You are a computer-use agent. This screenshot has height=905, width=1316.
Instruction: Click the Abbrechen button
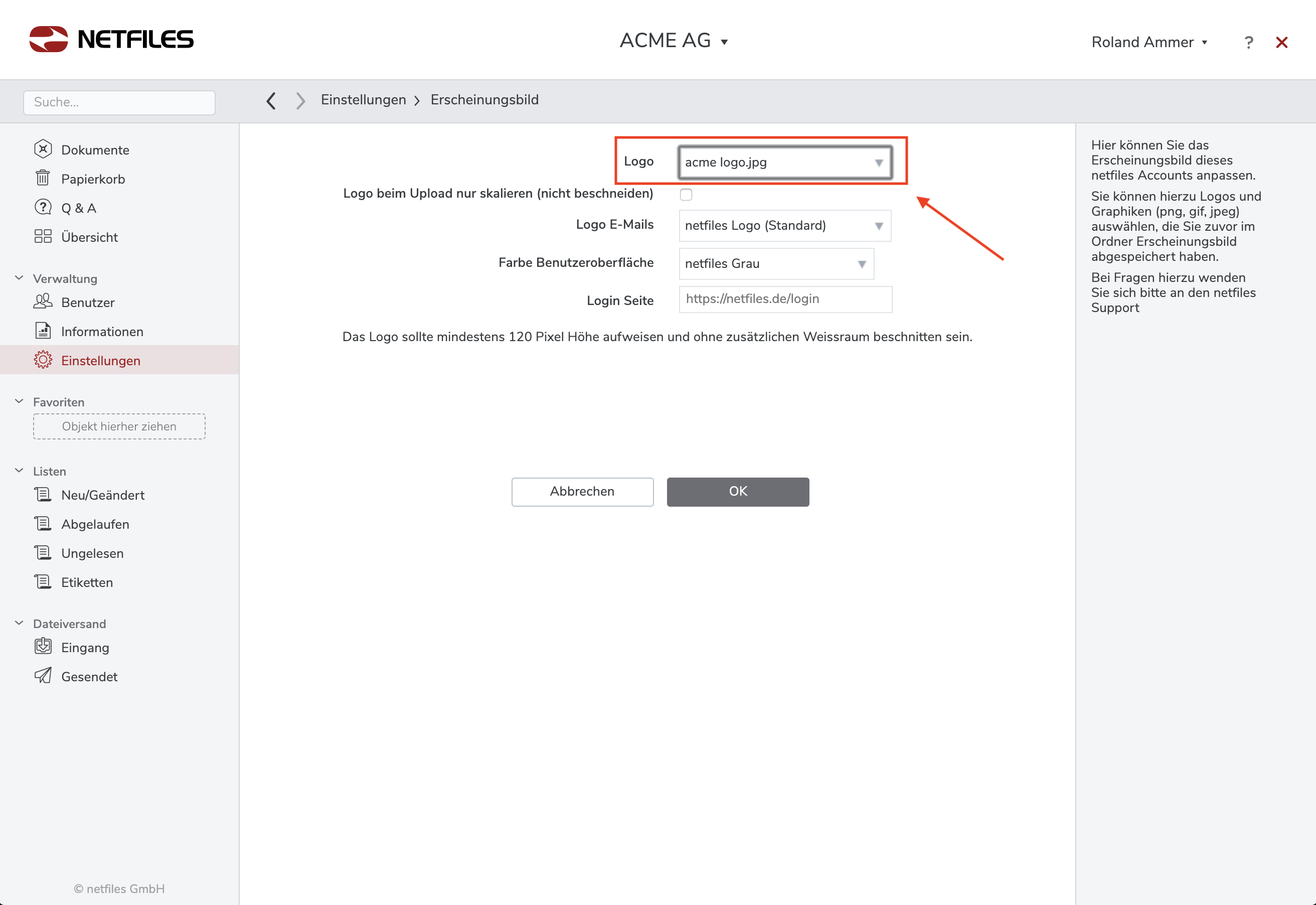click(x=582, y=492)
